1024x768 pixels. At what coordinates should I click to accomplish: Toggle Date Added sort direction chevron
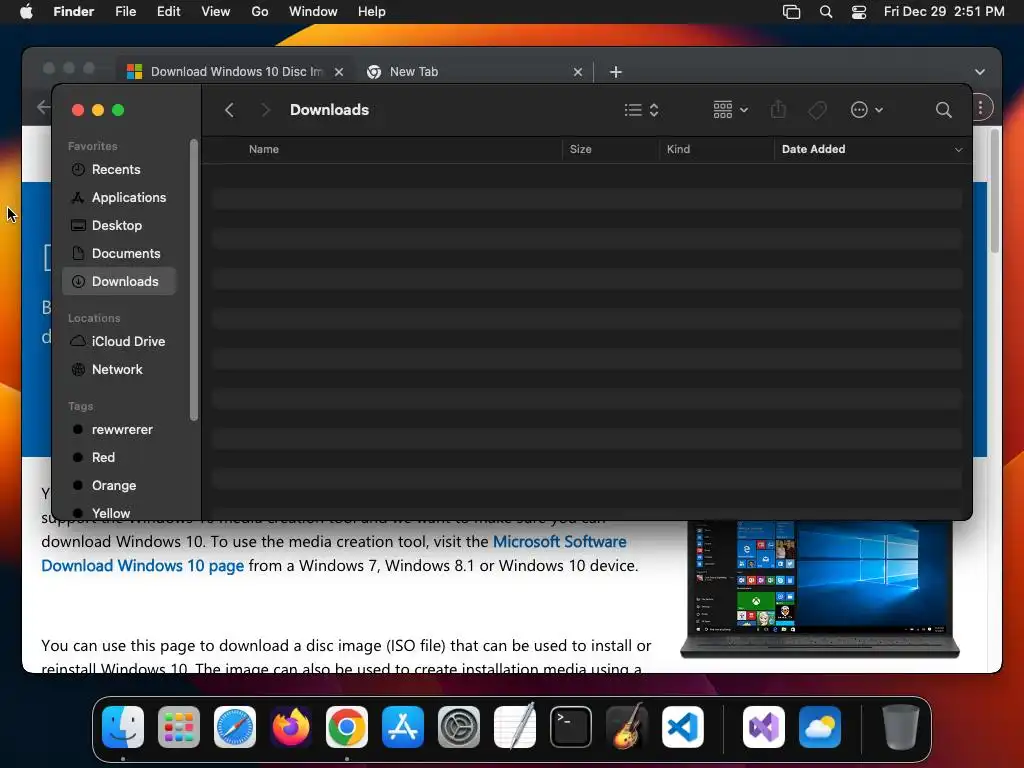(958, 150)
